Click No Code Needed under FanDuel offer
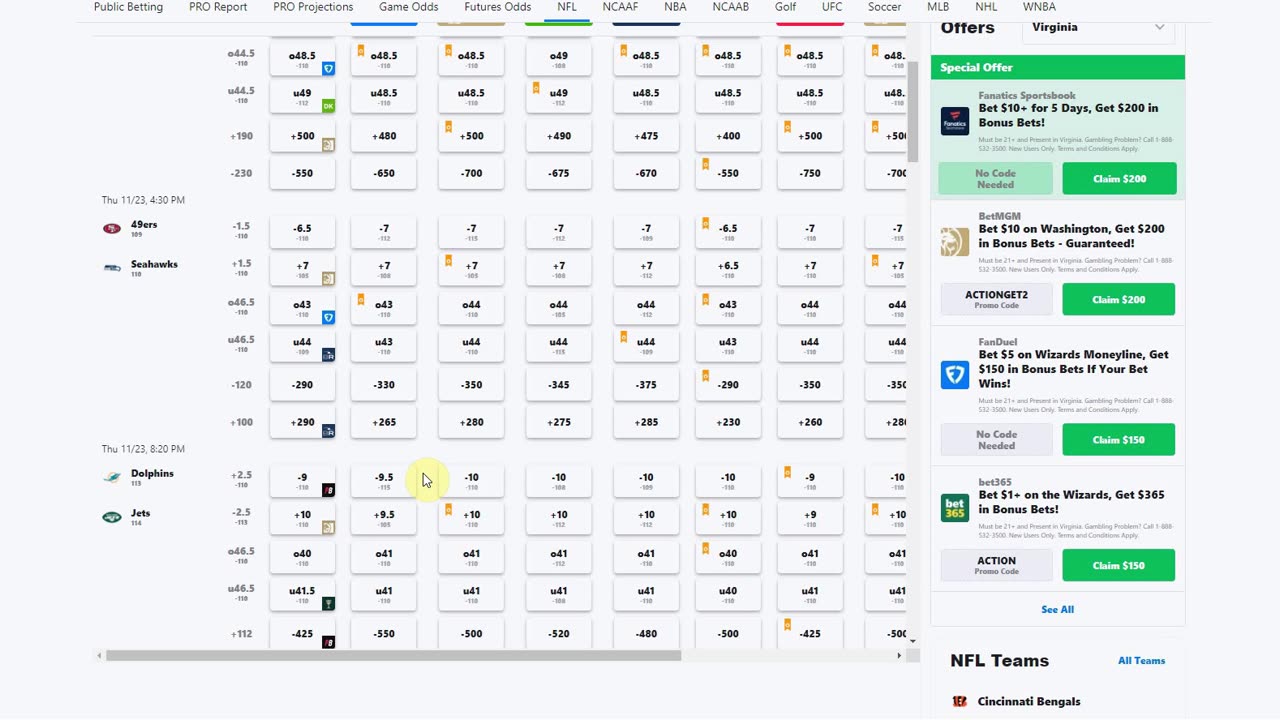This screenshot has height=720, width=1280. point(996,440)
